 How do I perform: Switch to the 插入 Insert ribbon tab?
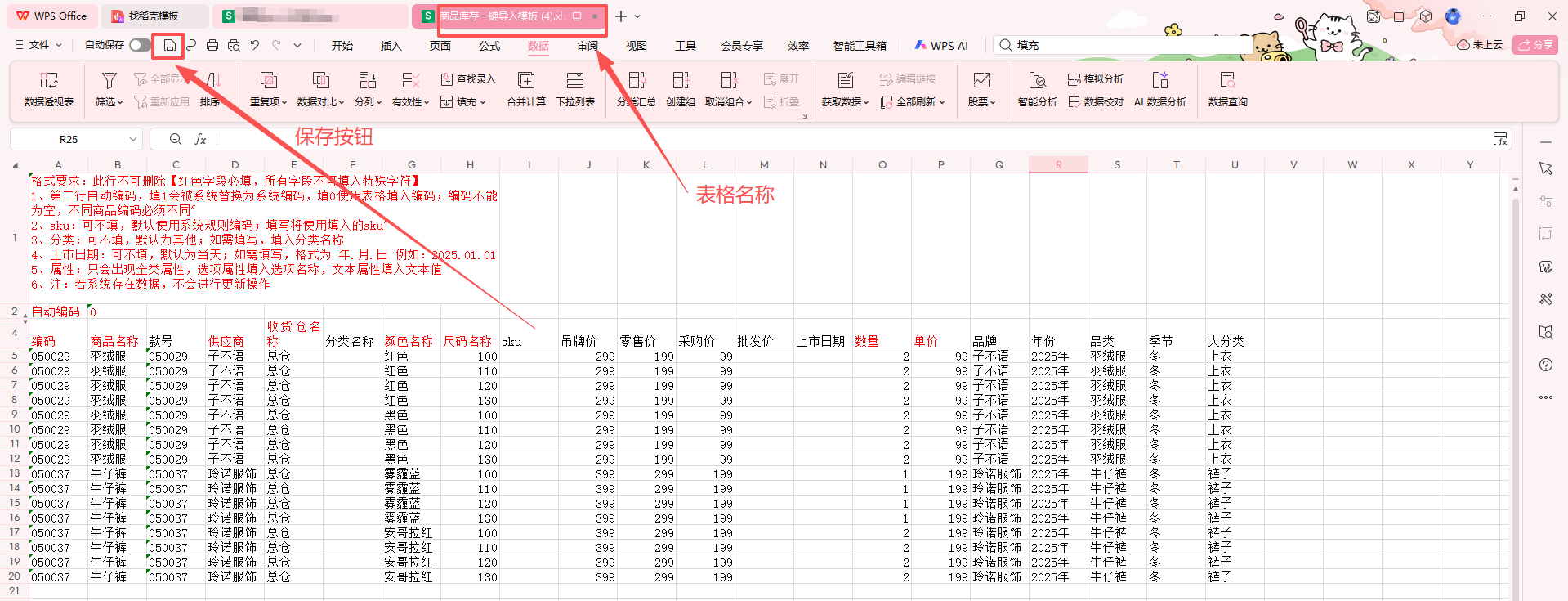391,46
